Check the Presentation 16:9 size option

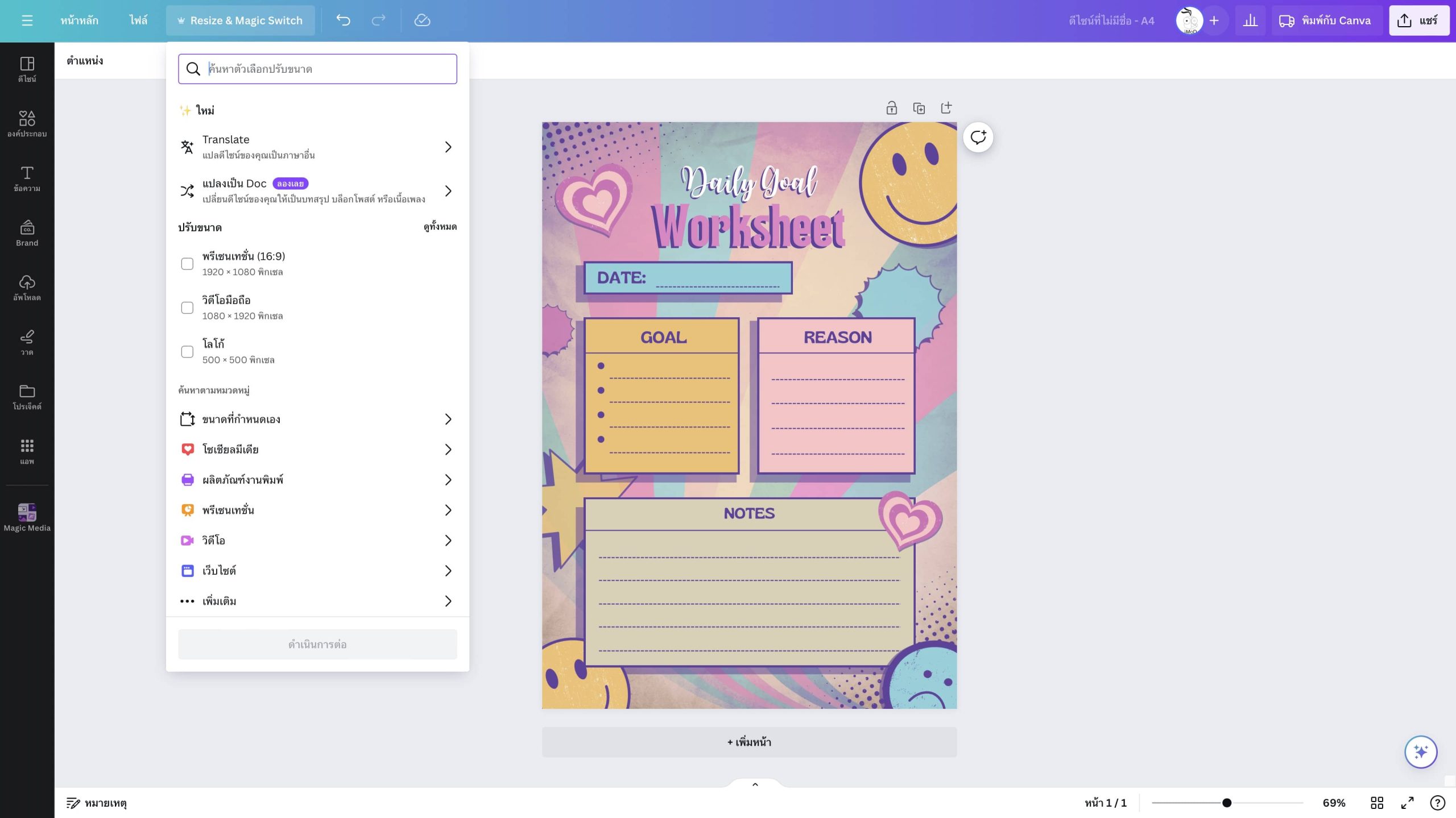pos(187,264)
